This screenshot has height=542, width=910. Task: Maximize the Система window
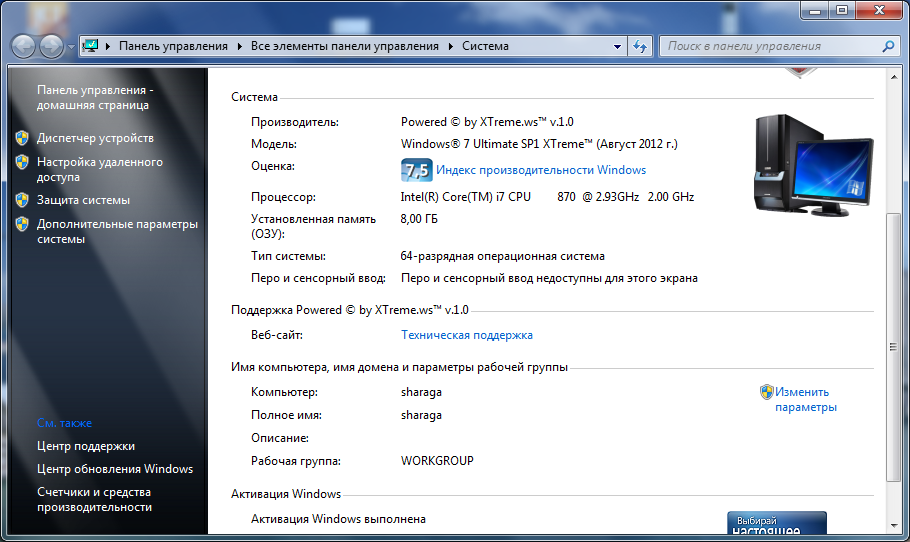click(x=842, y=10)
